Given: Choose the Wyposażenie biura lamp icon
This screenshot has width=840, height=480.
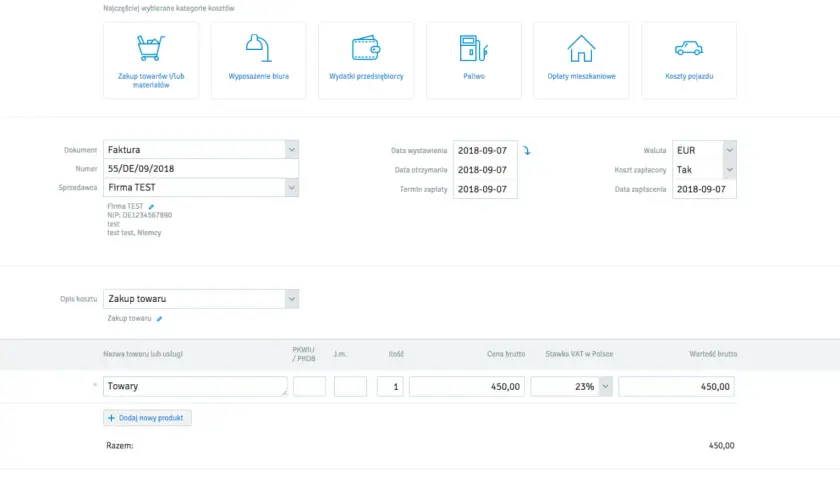Looking at the screenshot, I should coord(259,48).
